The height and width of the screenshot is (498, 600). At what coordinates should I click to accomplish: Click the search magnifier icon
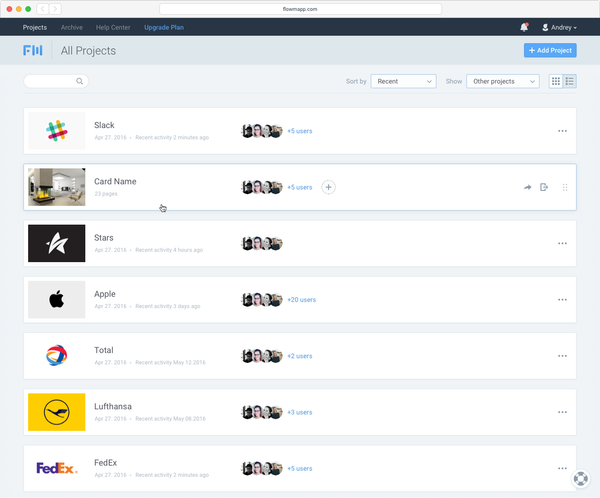click(79, 81)
